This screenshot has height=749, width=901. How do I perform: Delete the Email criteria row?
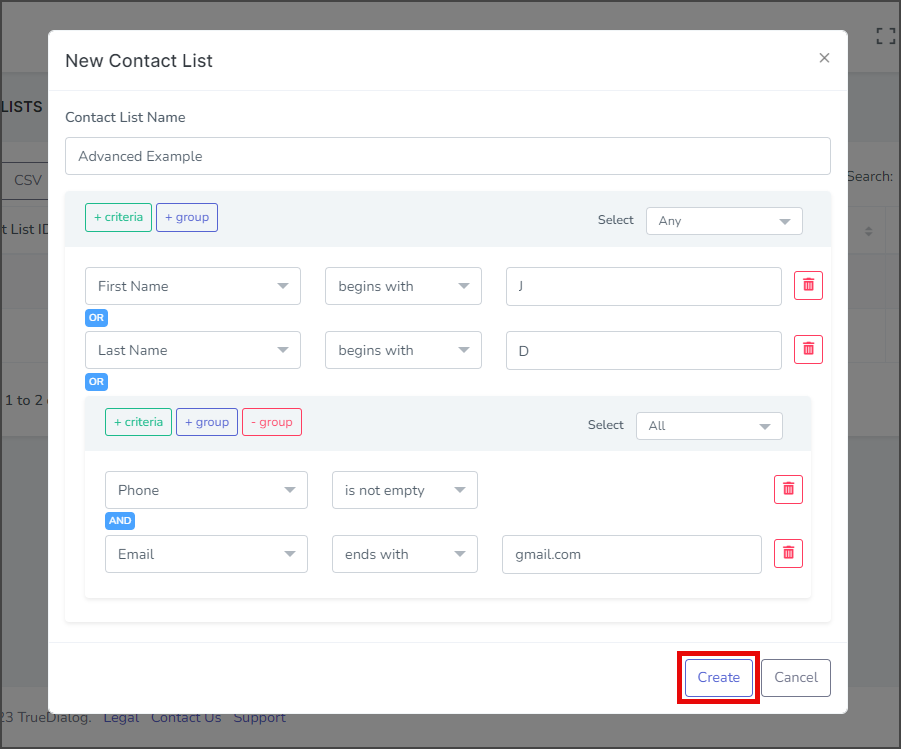point(788,554)
